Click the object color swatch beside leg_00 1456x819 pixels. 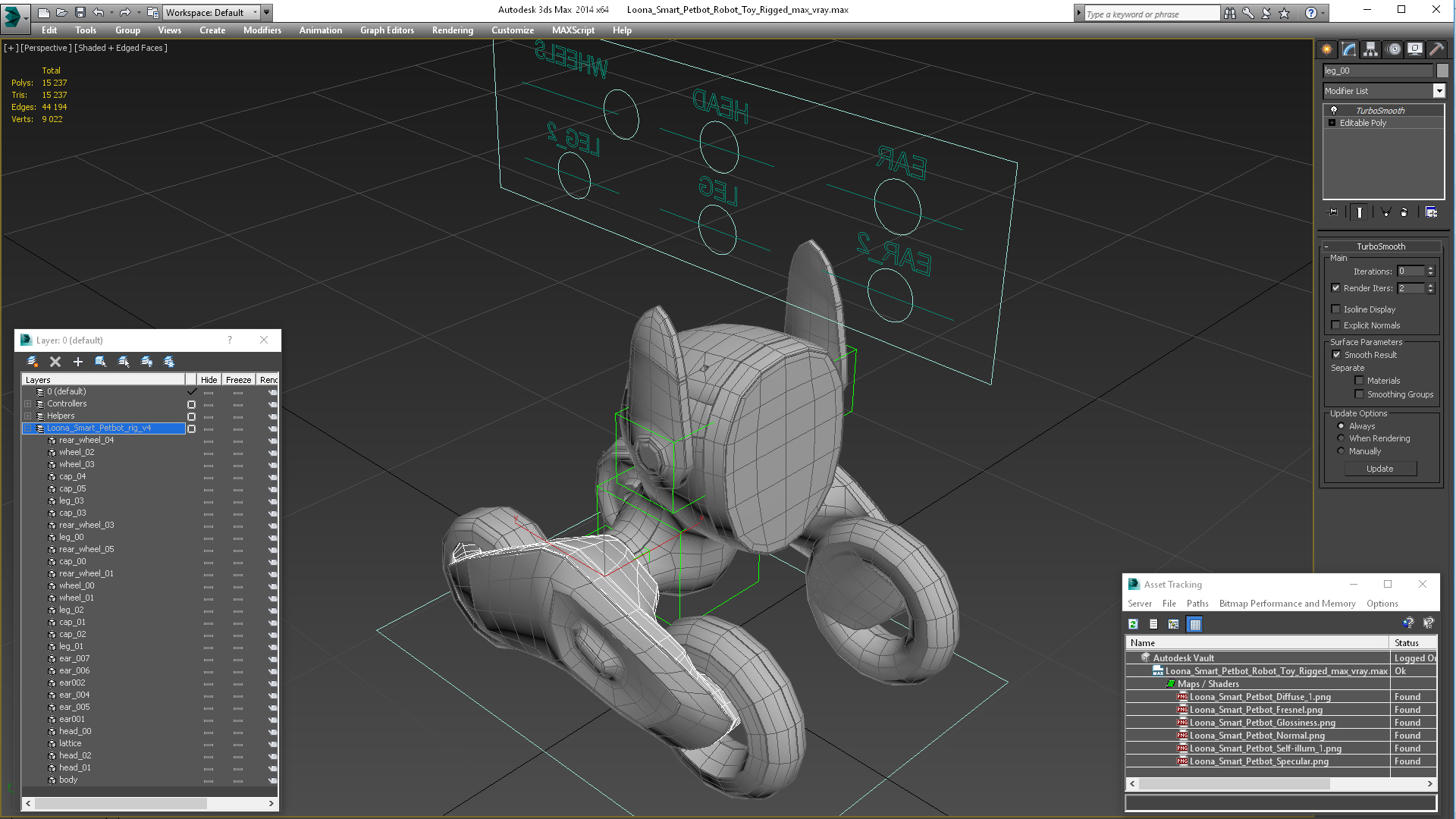1442,71
